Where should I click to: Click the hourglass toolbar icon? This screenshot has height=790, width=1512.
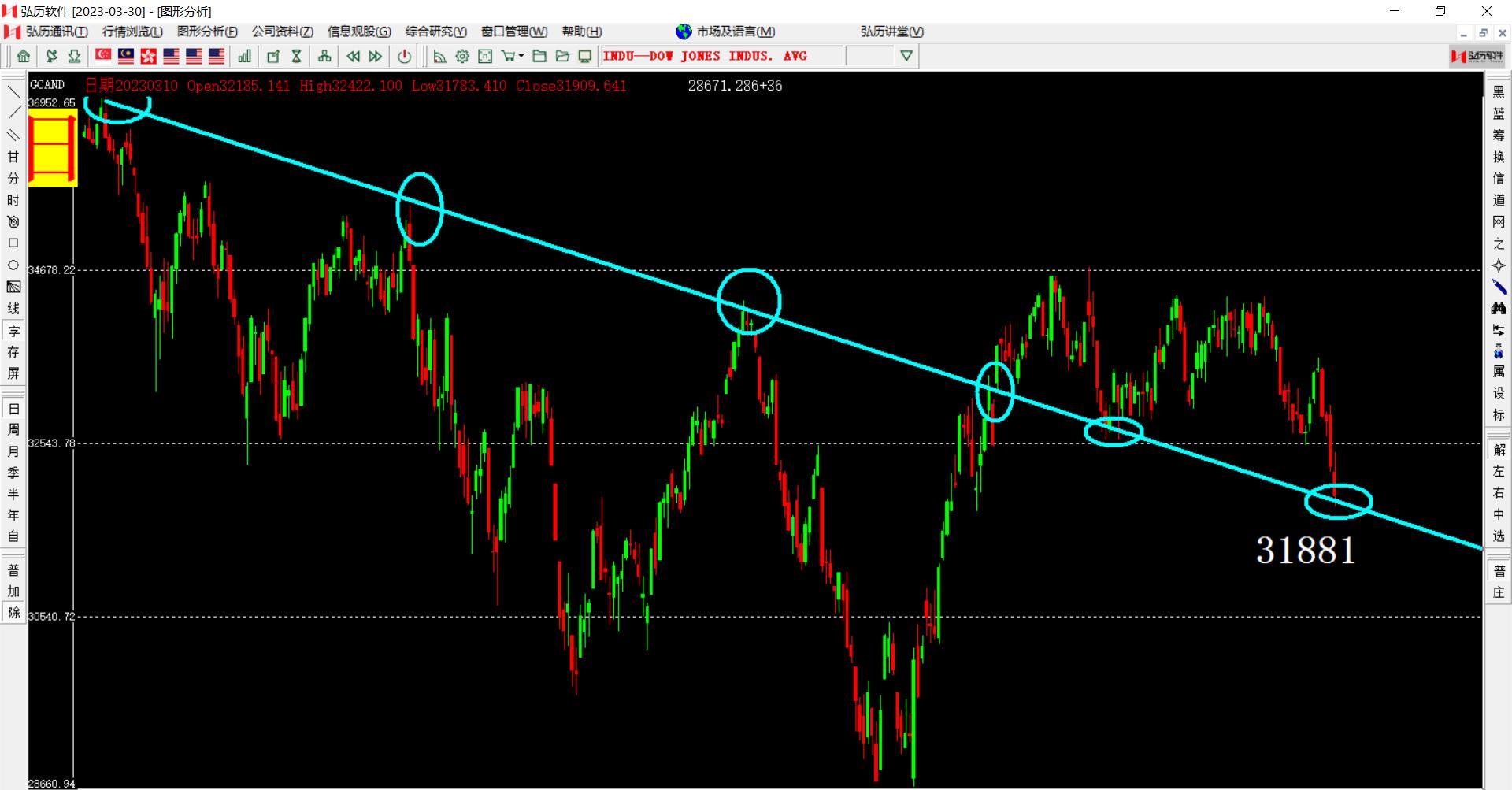(x=296, y=56)
